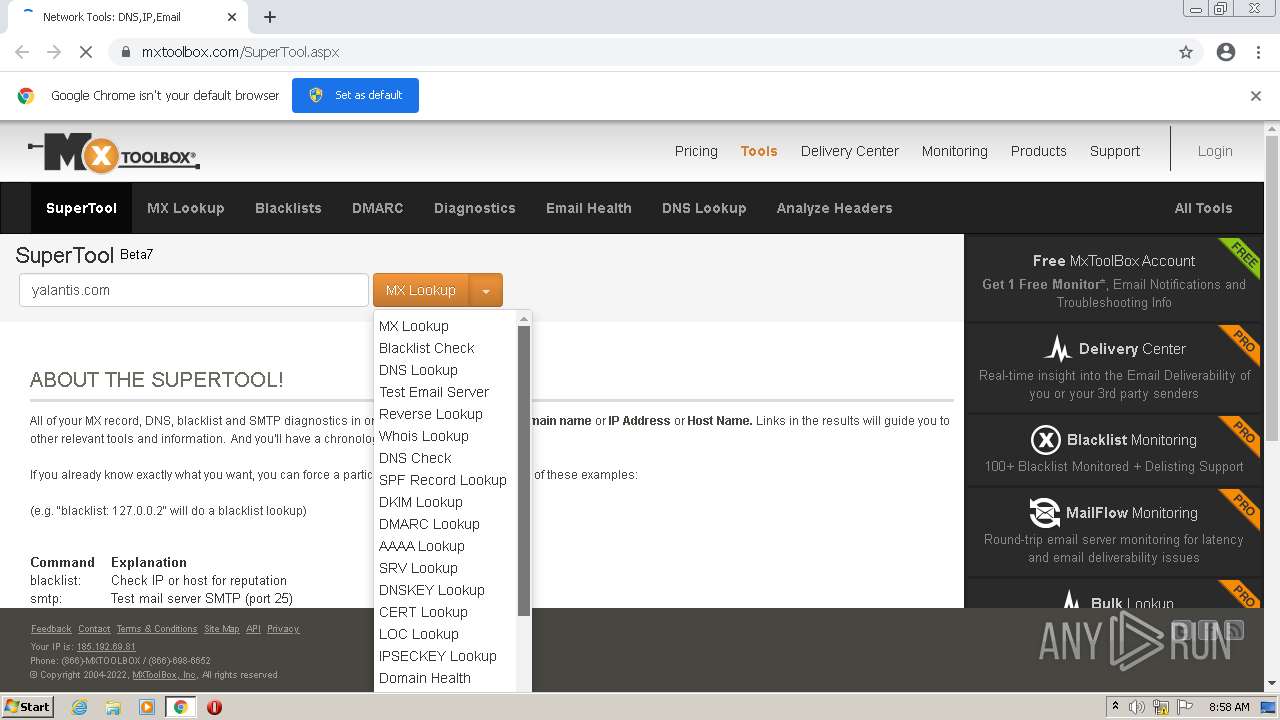Choose DMARC Lookup from the dropdown list
The width and height of the screenshot is (1280, 720).
(429, 524)
